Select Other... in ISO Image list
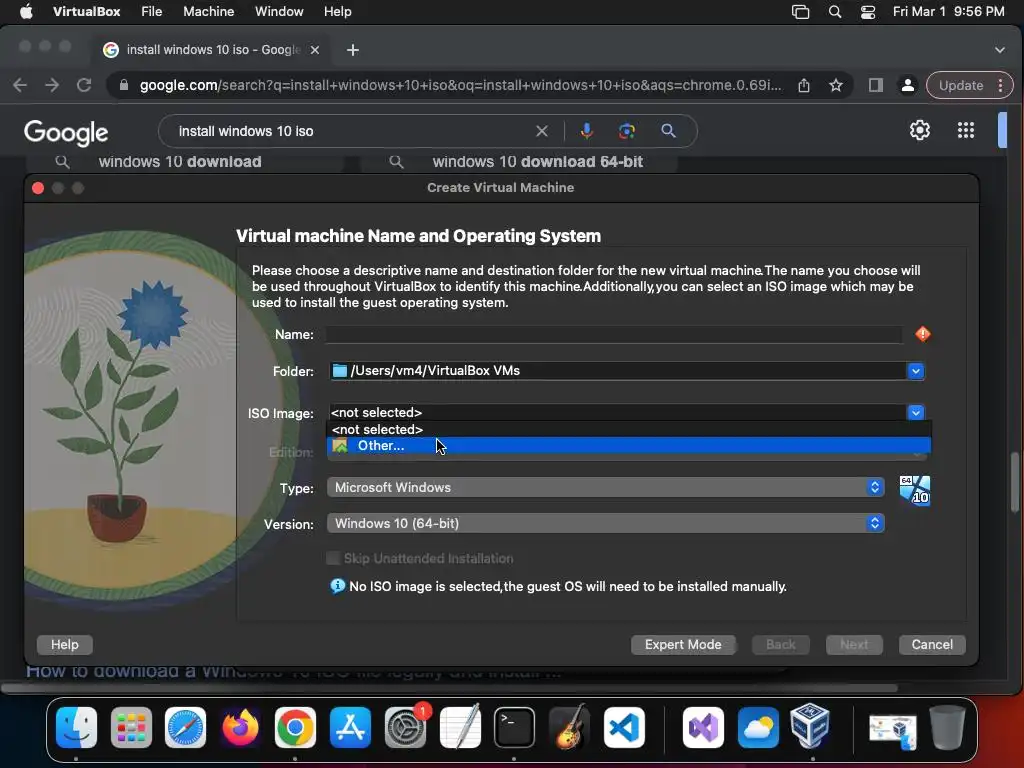Viewport: 1024px width, 768px height. pos(628,445)
